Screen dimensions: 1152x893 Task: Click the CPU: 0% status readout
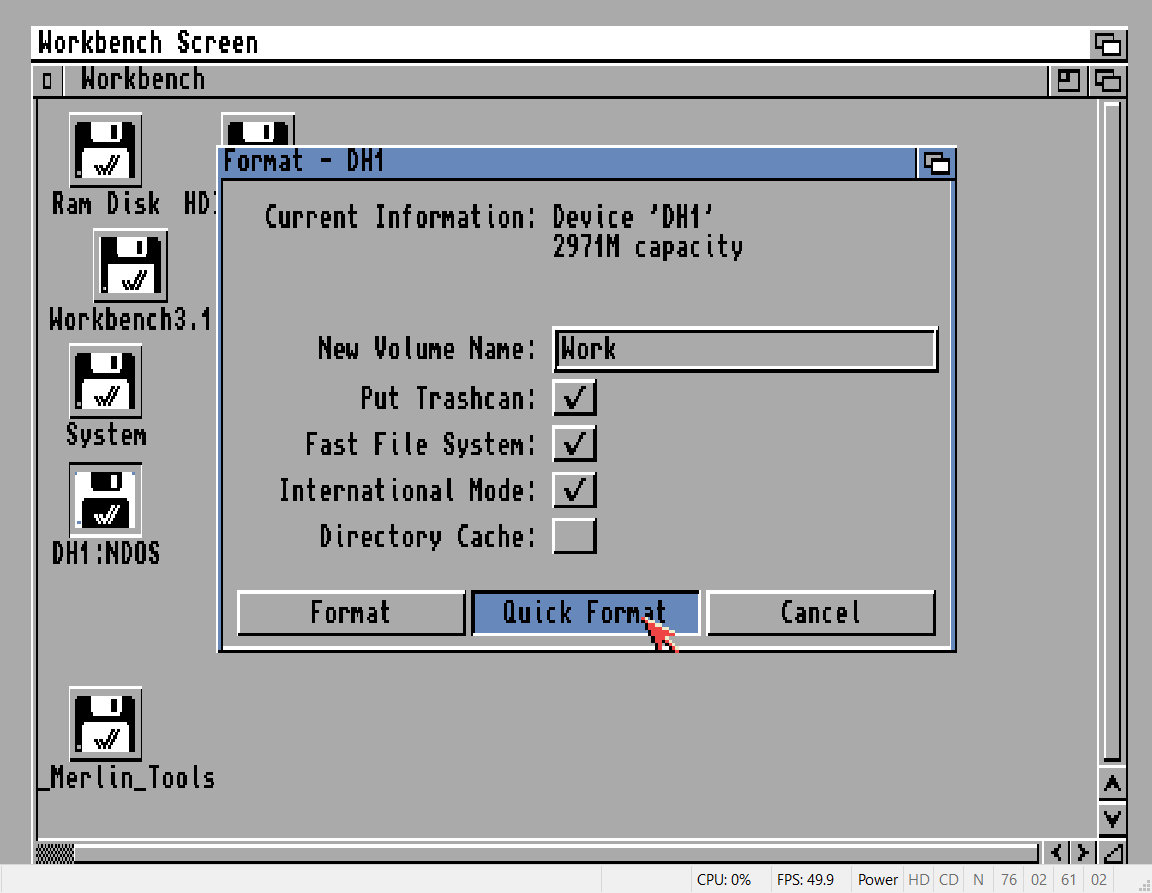724,880
